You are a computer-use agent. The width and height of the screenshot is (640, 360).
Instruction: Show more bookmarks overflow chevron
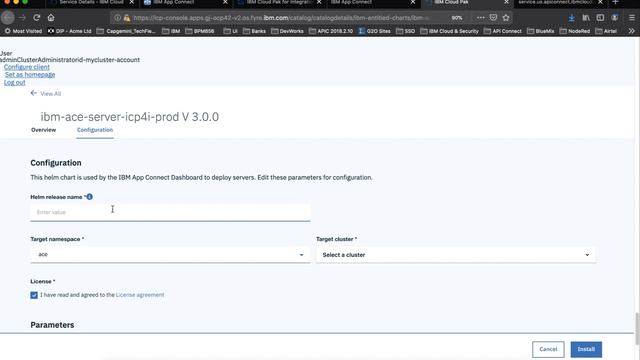click(631, 31)
